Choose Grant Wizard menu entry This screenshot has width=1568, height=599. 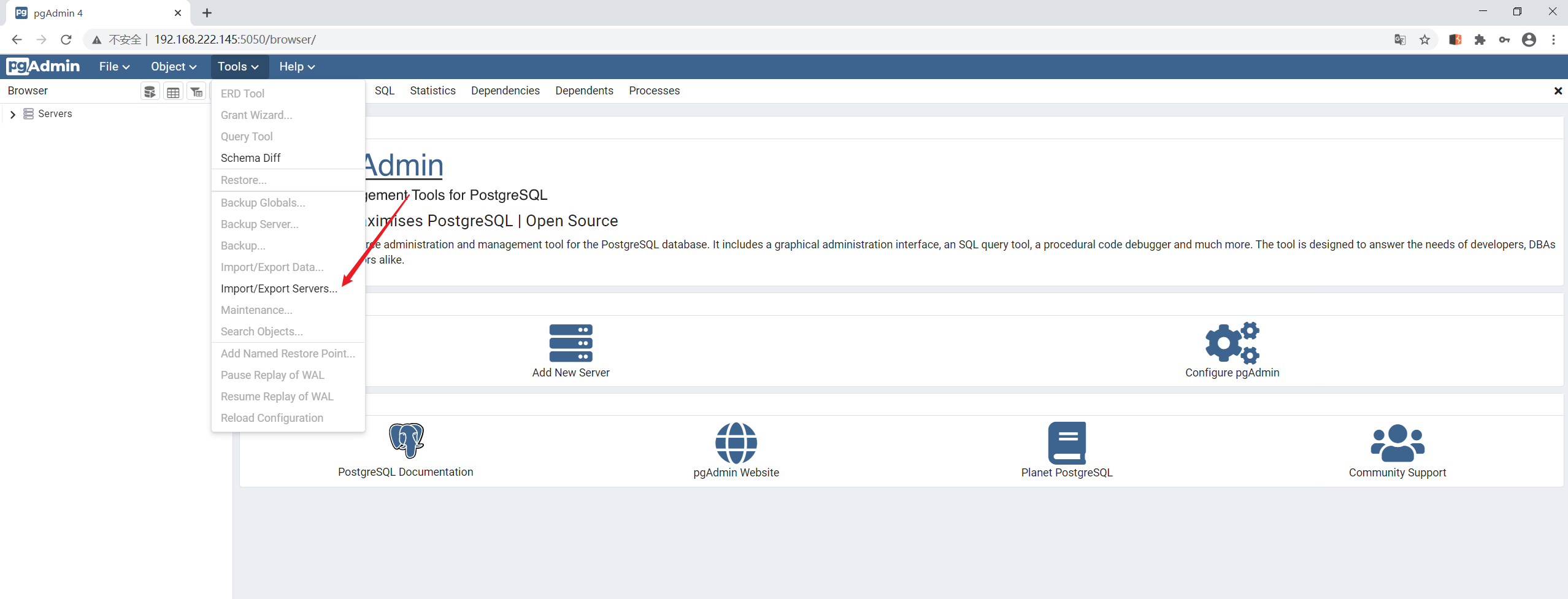288,115
